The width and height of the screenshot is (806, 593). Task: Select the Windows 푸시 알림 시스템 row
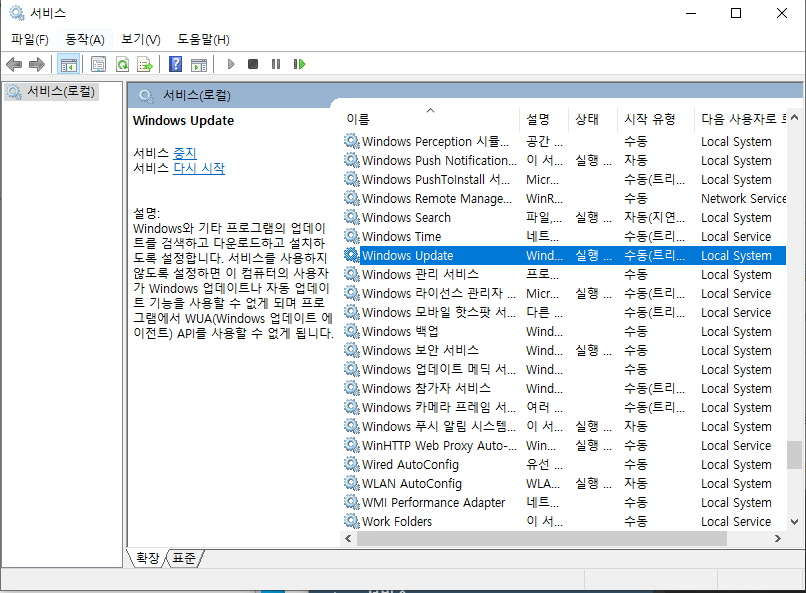pos(564,427)
